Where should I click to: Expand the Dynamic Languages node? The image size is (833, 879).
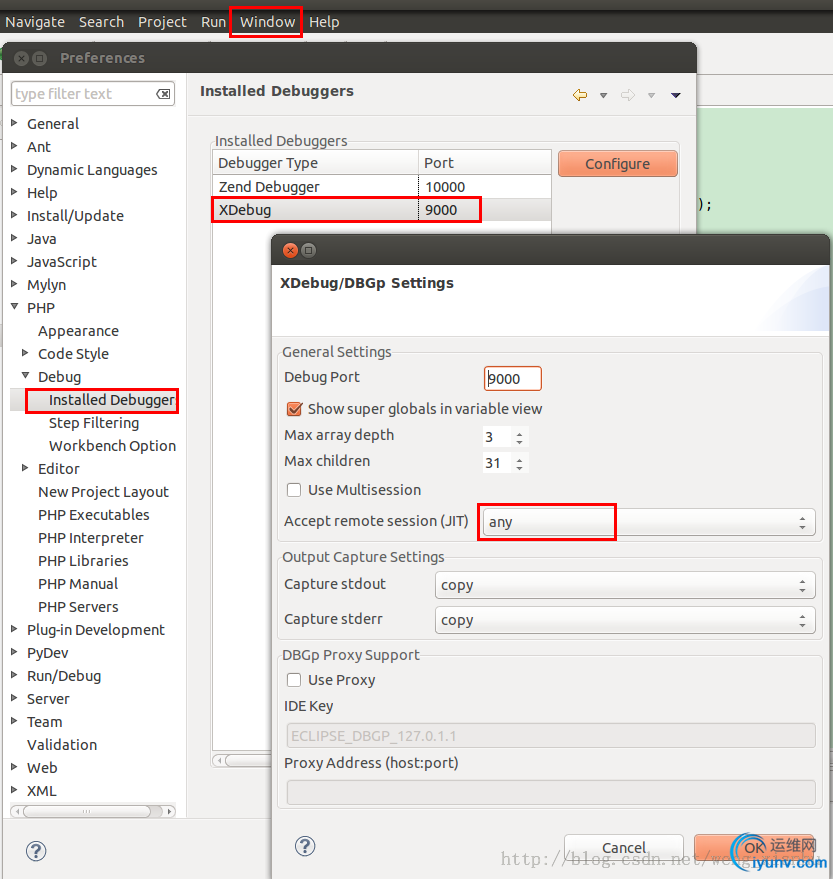pyautogui.click(x=15, y=169)
